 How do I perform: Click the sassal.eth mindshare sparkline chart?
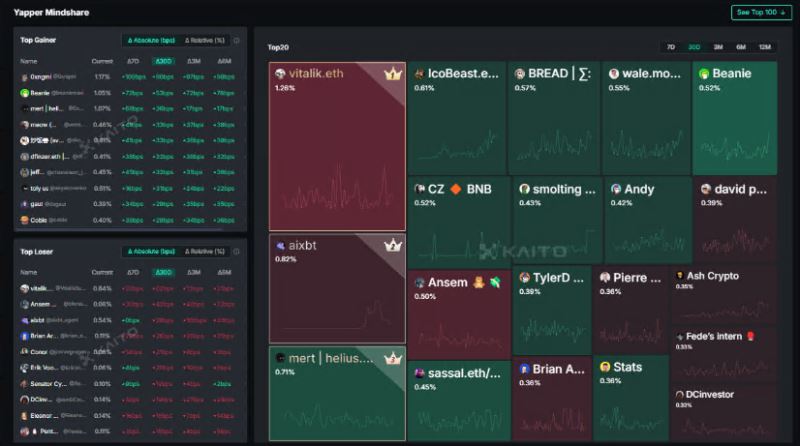[x=458, y=415]
